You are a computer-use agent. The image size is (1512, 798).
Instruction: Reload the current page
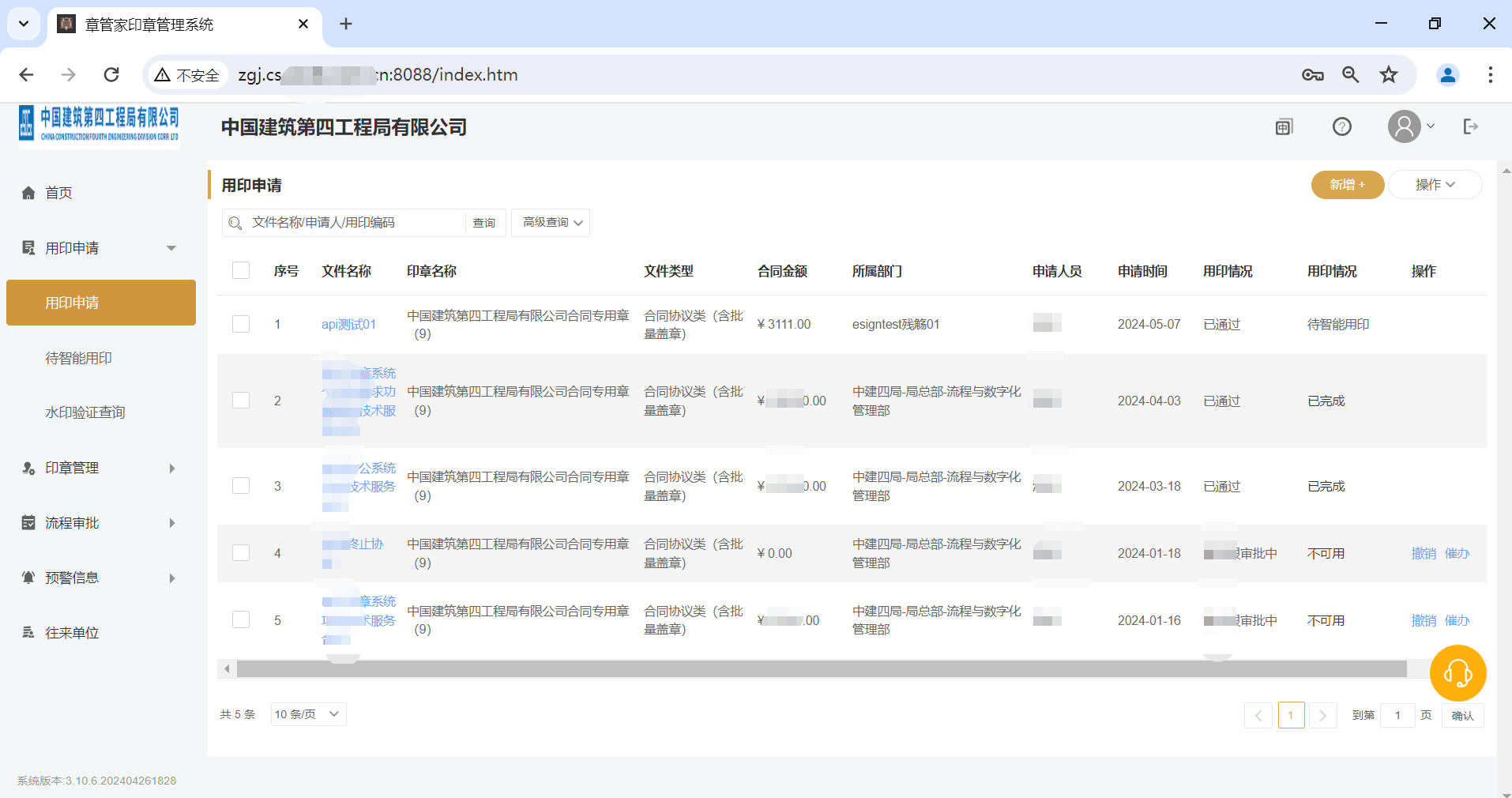pyautogui.click(x=111, y=75)
